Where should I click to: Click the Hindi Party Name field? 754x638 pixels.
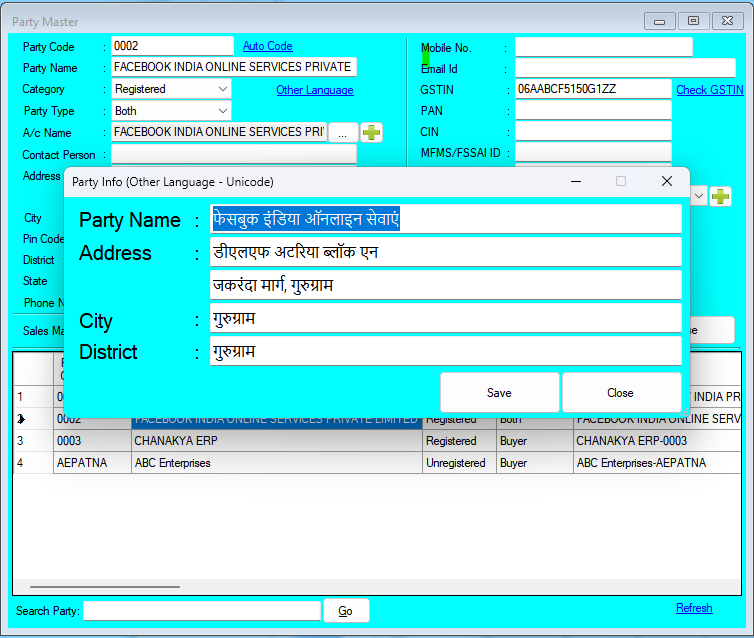tap(446, 219)
